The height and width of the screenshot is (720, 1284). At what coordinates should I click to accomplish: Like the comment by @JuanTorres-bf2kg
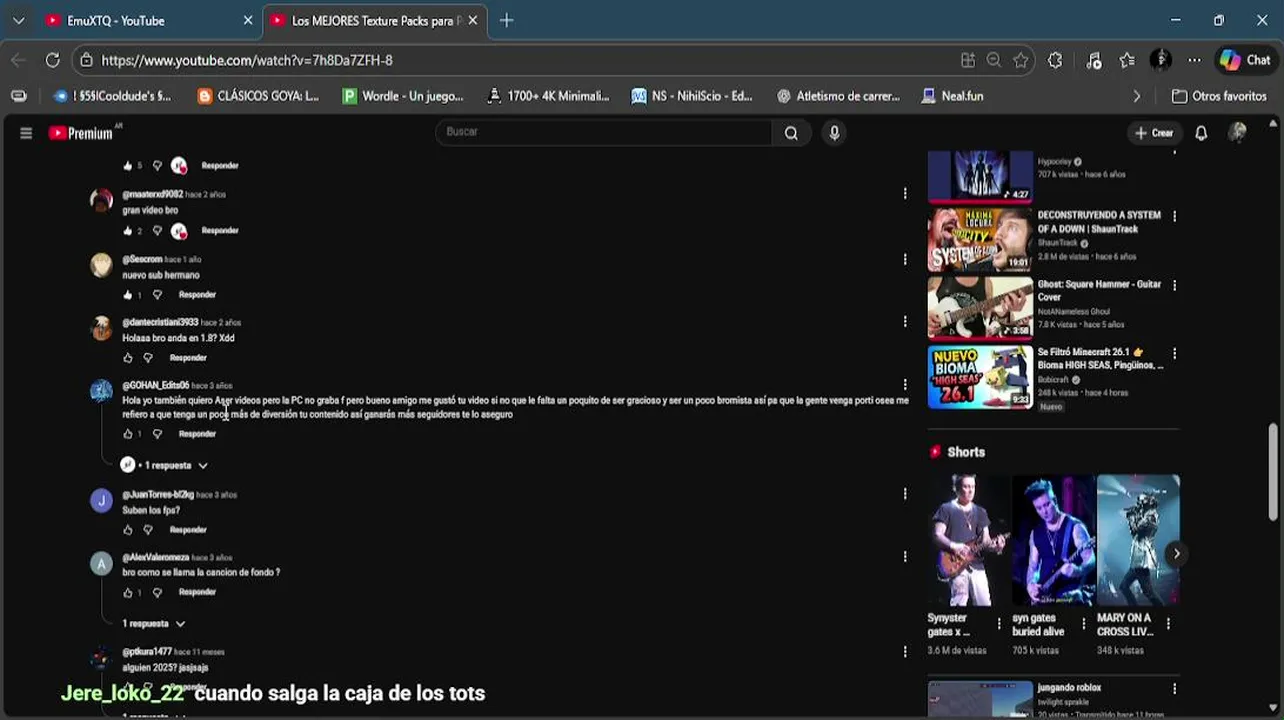[x=127, y=530]
